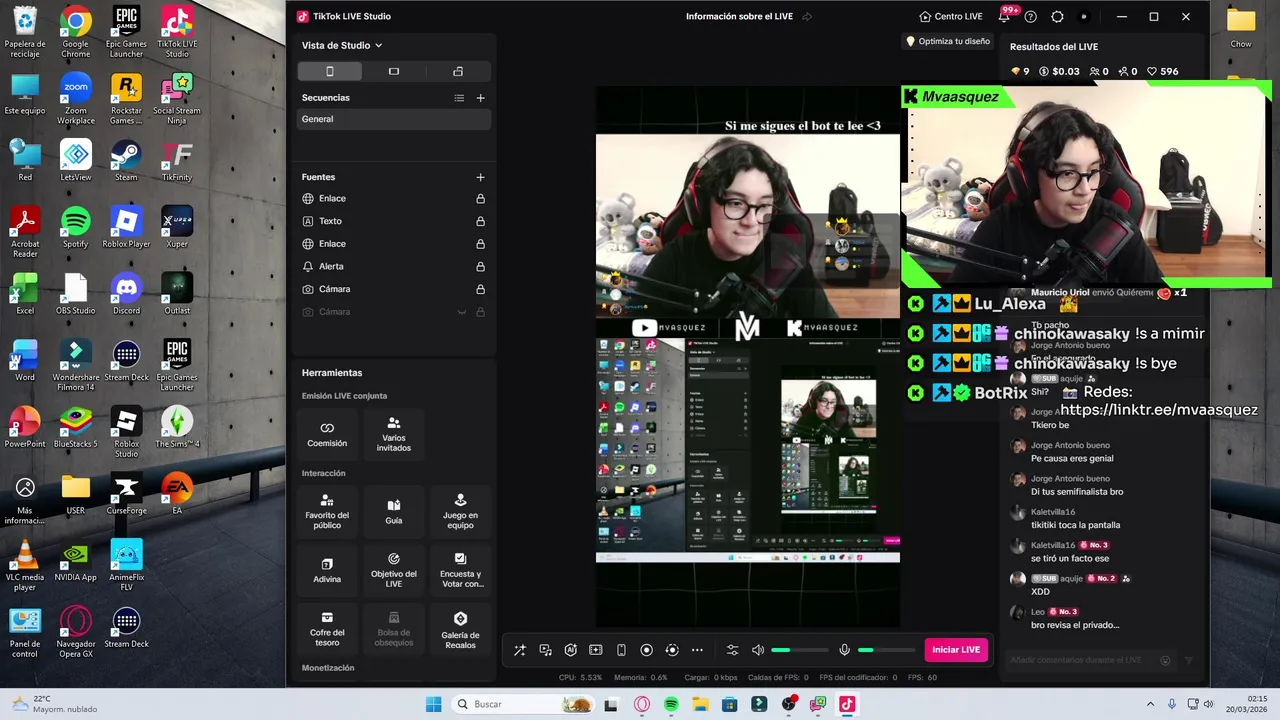Screen dimensions: 1280x720
Task: Click the record button in bottom toolbar
Action: click(x=646, y=650)
